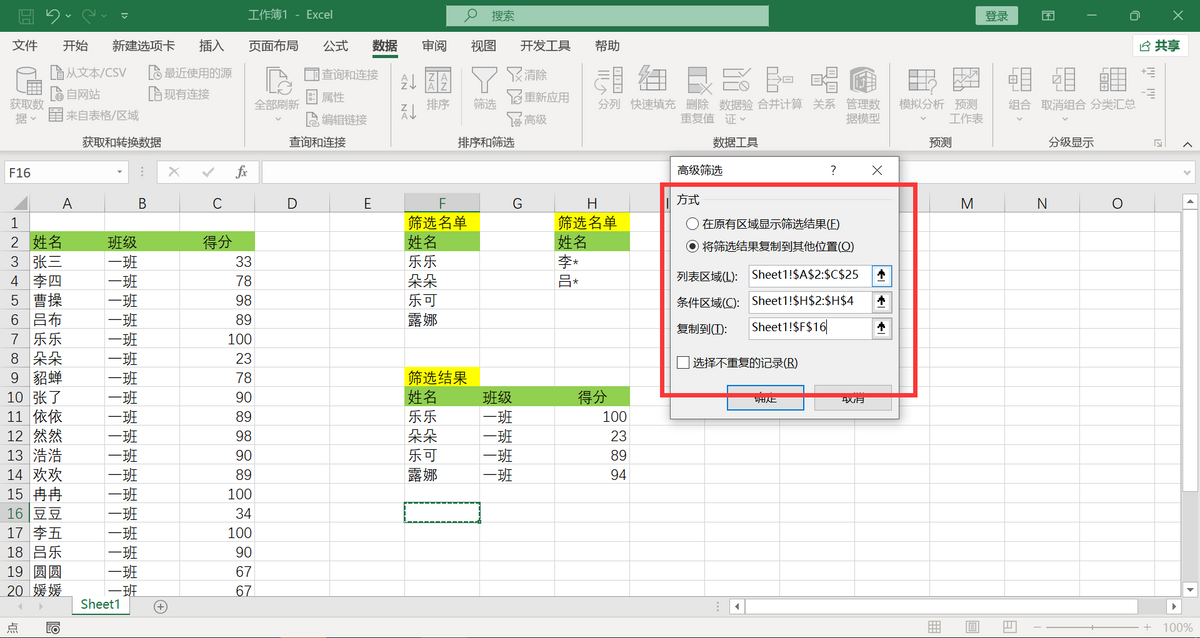Click the 排序 sort icon
The width and height of the screenshot is (1200, 638).
[x=438, y=88]
